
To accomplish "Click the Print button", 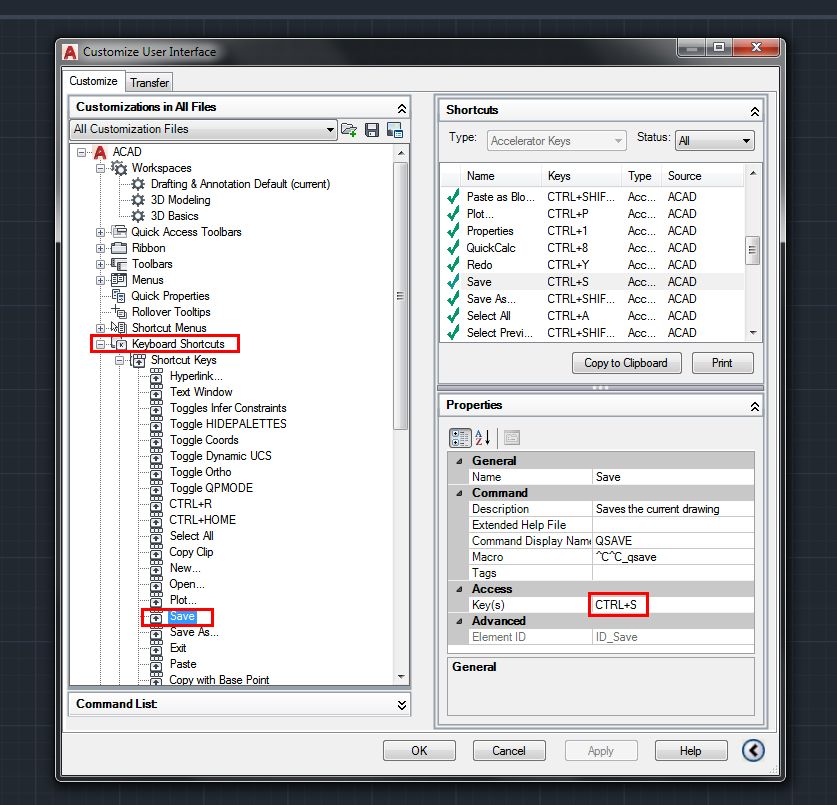I will tap(722, 363).
